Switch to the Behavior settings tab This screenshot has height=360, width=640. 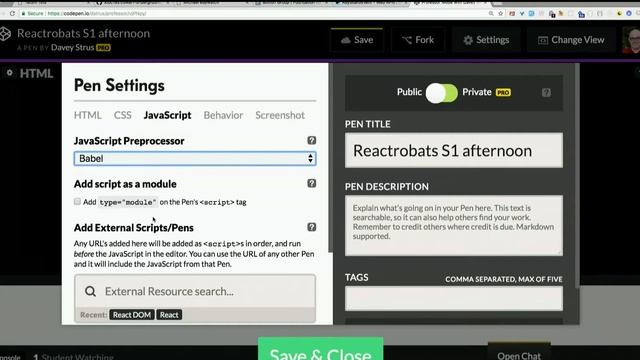[x=223, y=115]
